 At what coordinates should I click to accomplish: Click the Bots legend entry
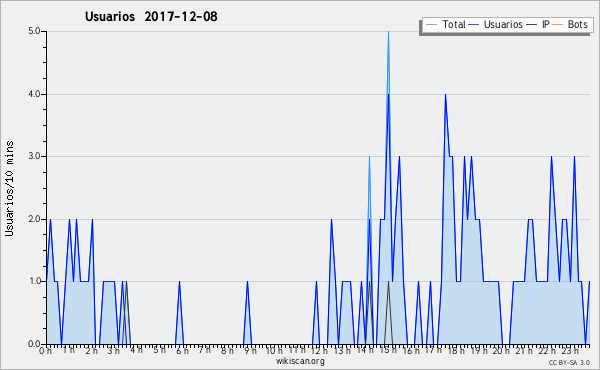570,24
